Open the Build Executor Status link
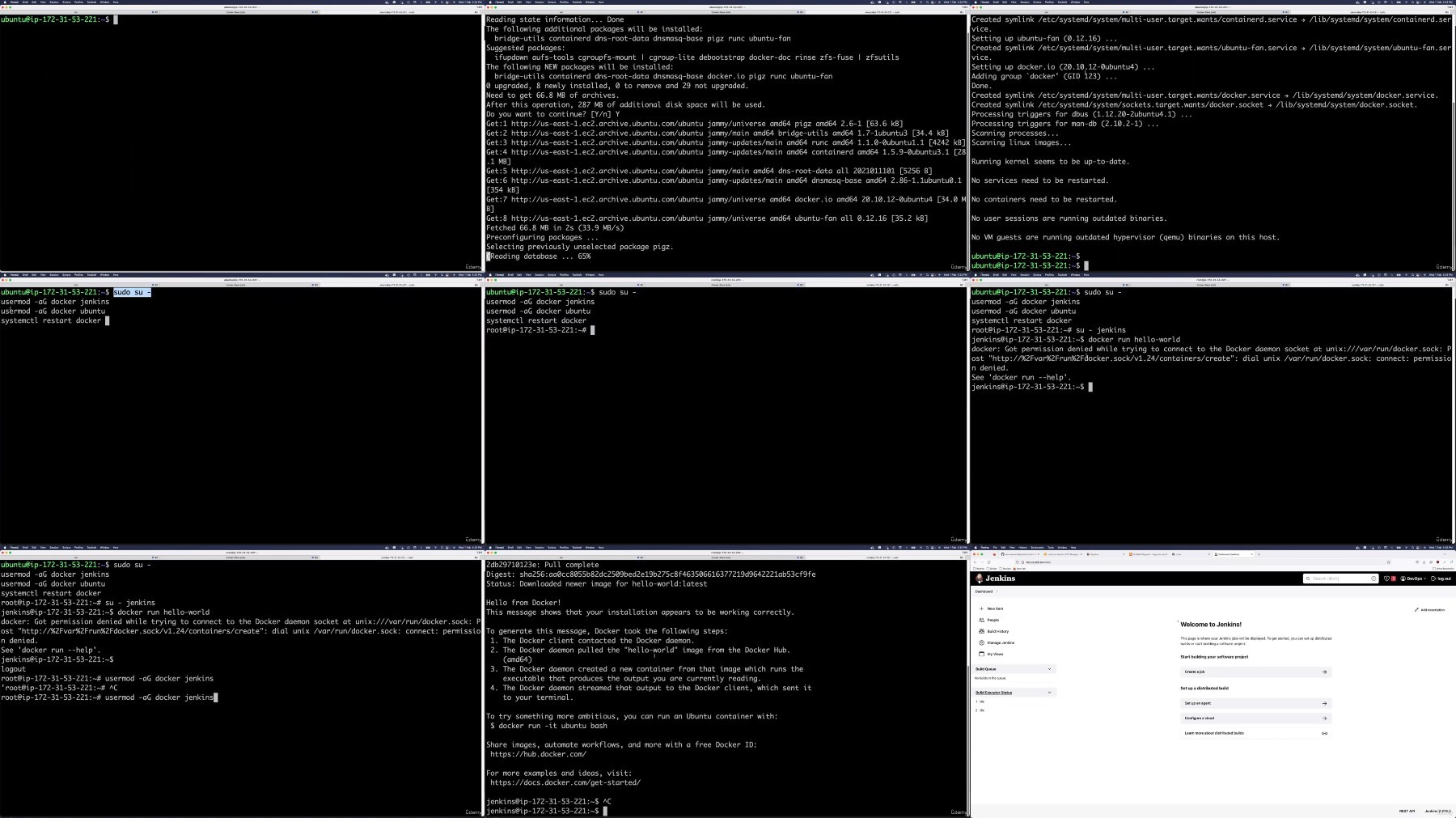The width and height of the screenshot is (1456, 818). click(x=993, y=693)
